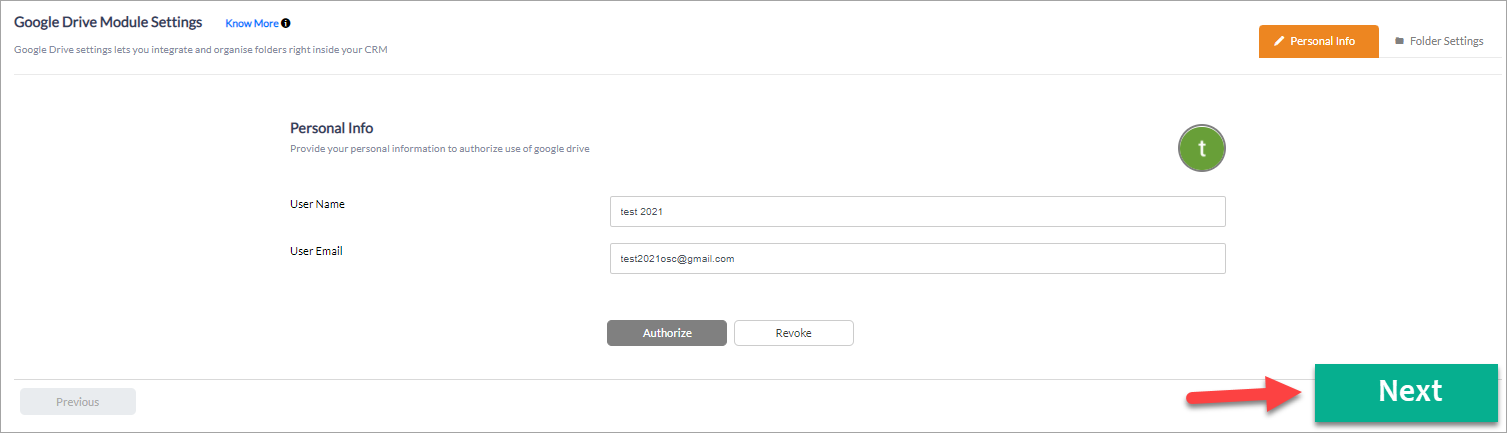Click the green 't' avatar circle
Screen dimensions: 1507x433
click(x=1202, y=149)
